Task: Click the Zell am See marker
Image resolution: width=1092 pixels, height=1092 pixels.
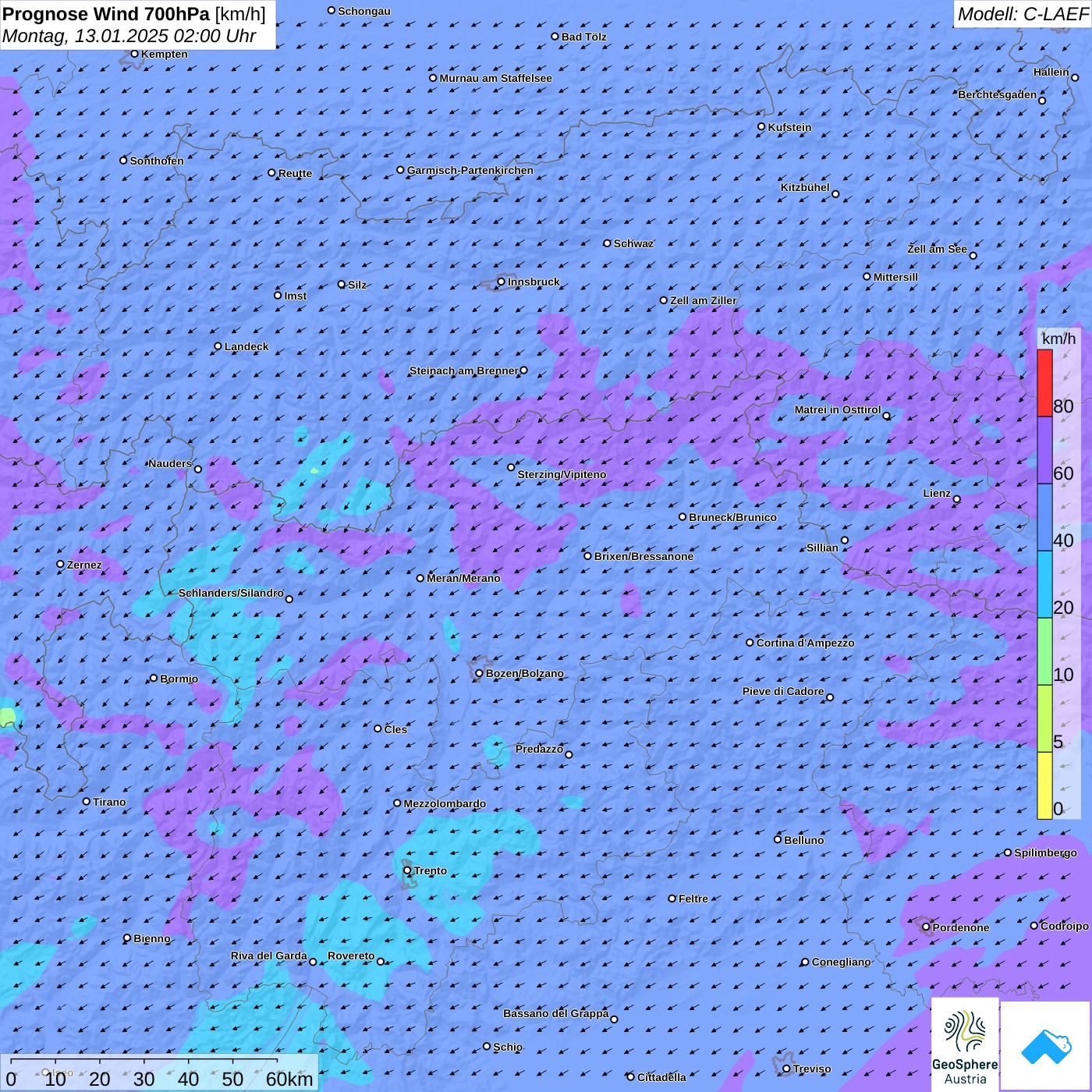Action: tap(973, 256)
